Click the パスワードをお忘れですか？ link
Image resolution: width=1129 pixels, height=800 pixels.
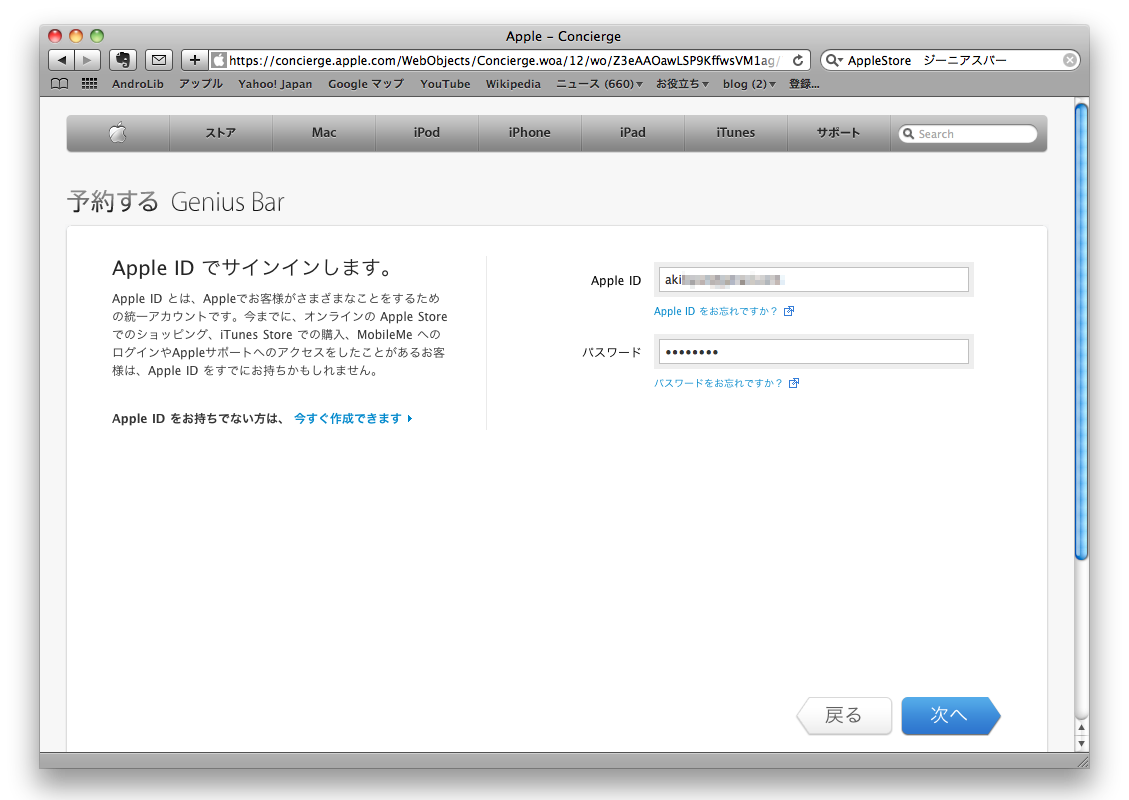point(719,383)
